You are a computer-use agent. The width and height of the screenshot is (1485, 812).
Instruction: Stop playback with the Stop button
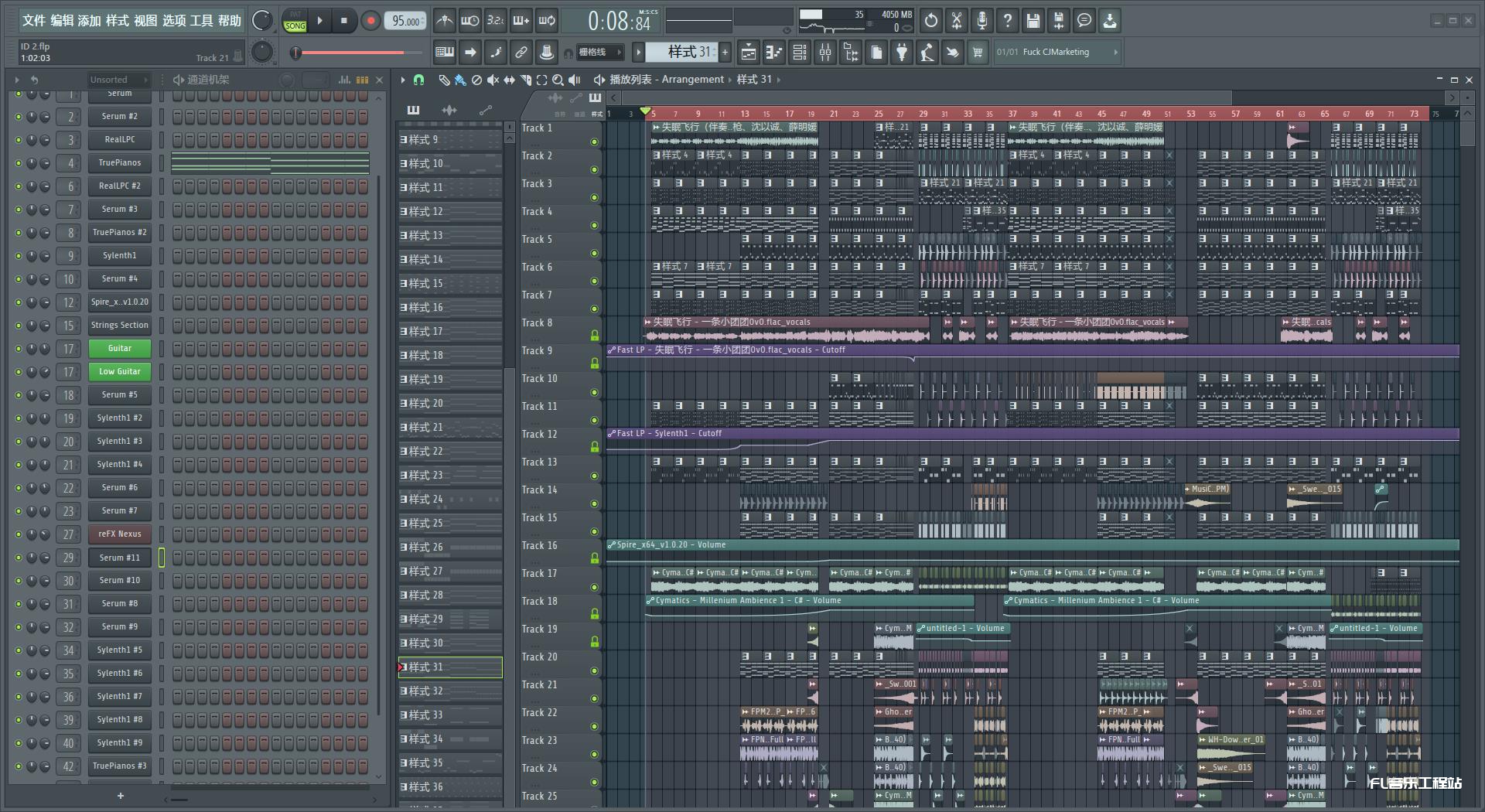tap(344, 21)
